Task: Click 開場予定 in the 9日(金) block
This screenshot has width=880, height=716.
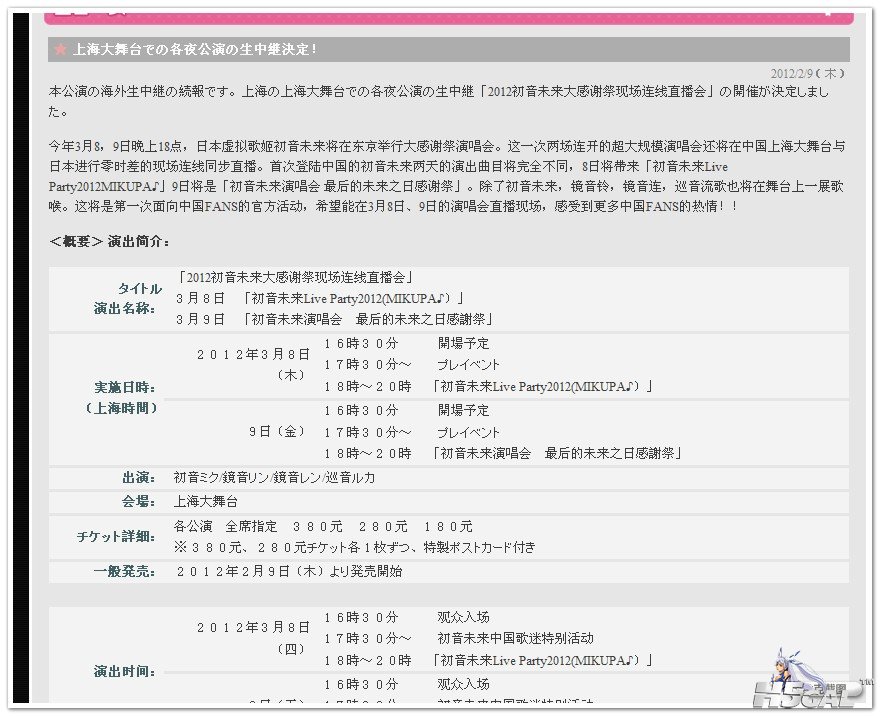Action: (464, 411)
